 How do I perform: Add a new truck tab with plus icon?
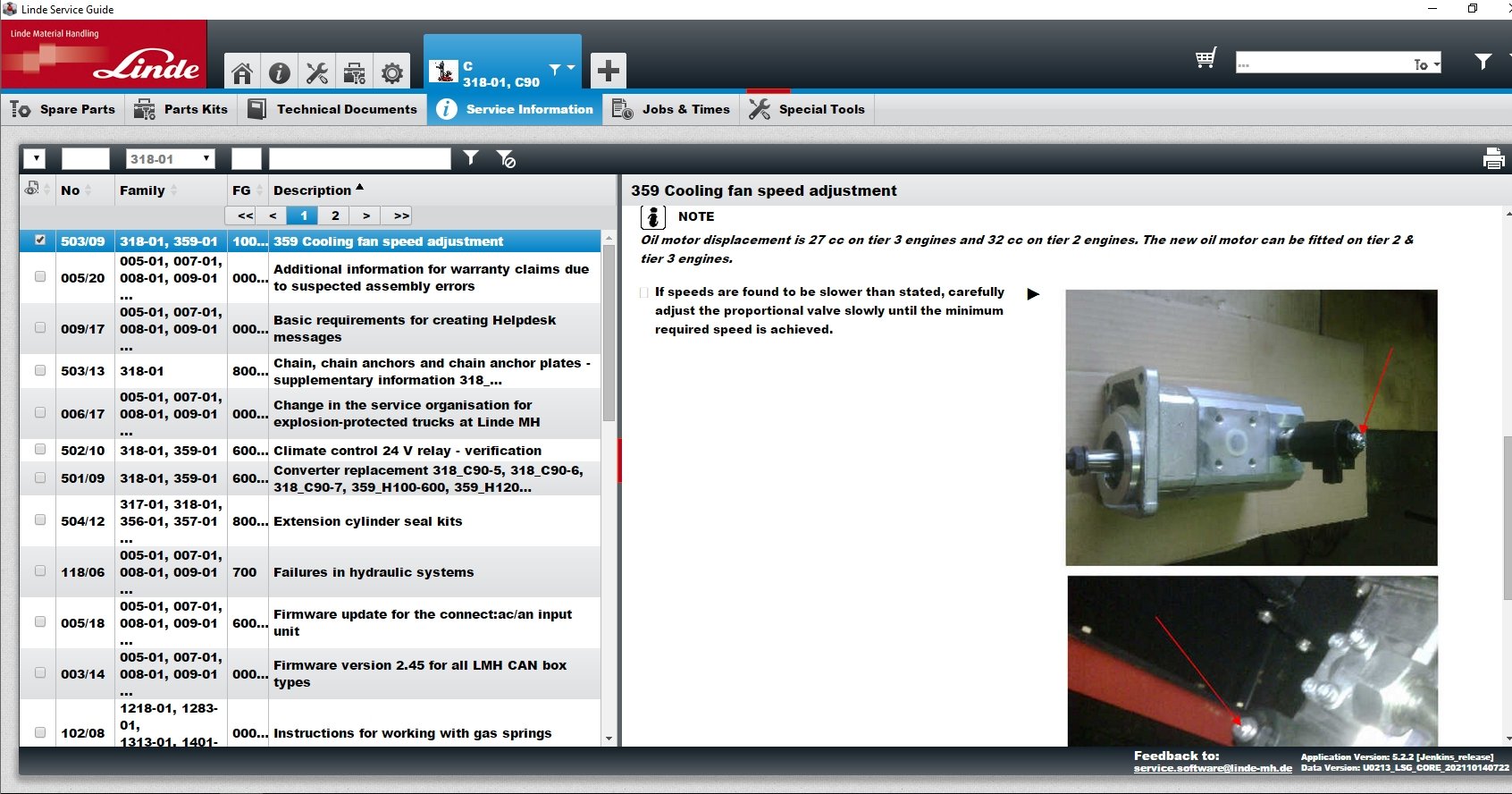[x=608, y=71]
